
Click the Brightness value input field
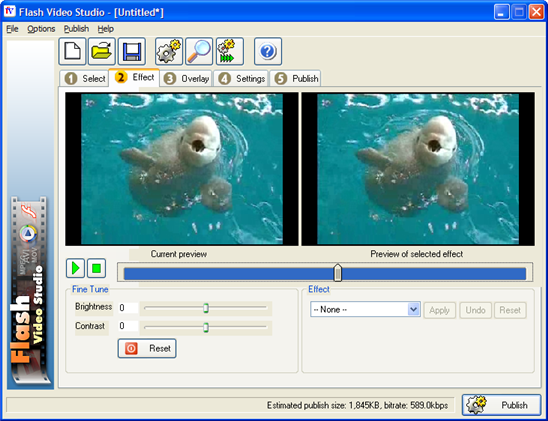[128, 308]
